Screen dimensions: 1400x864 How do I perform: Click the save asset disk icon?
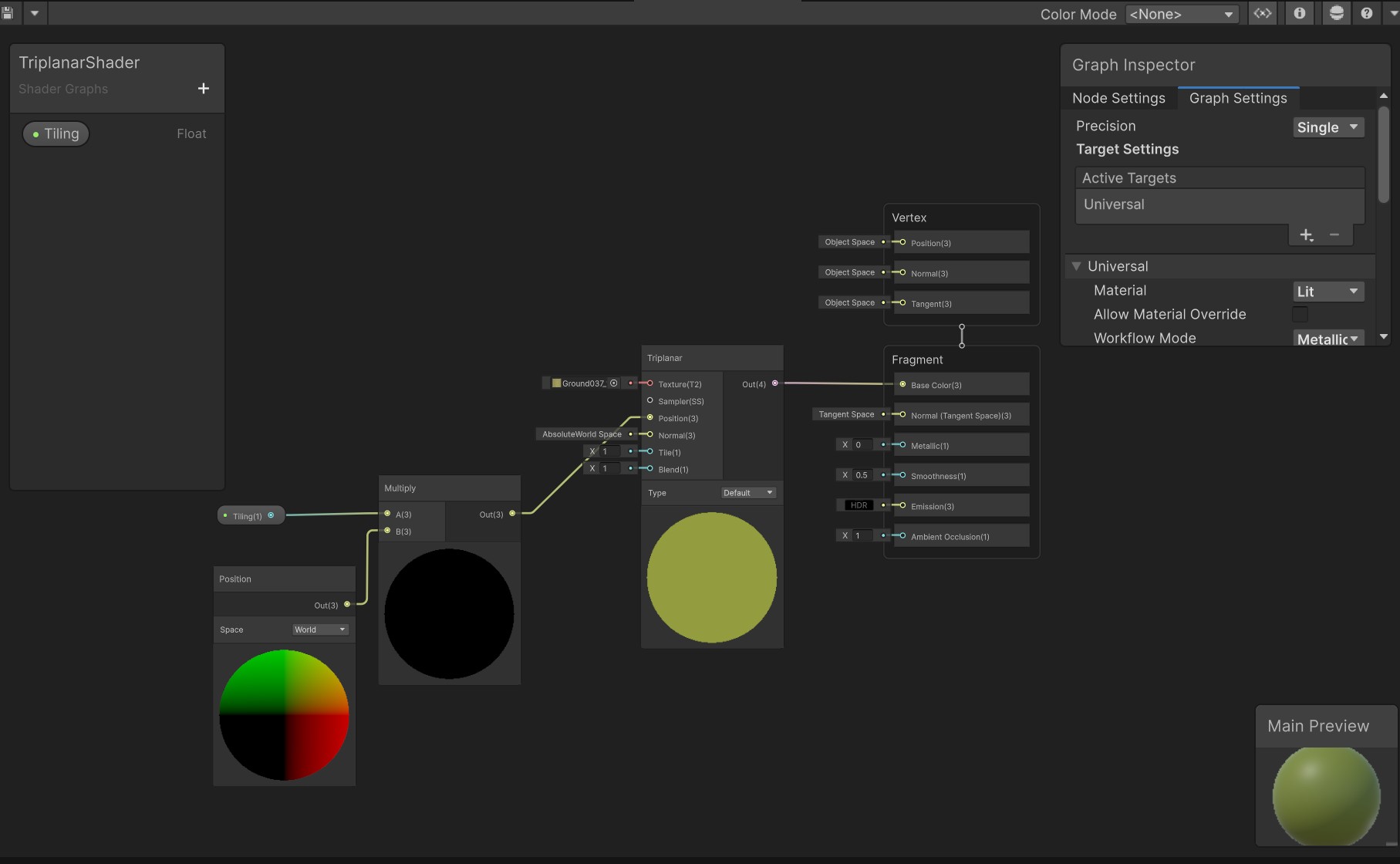click(x=8, y=13)
